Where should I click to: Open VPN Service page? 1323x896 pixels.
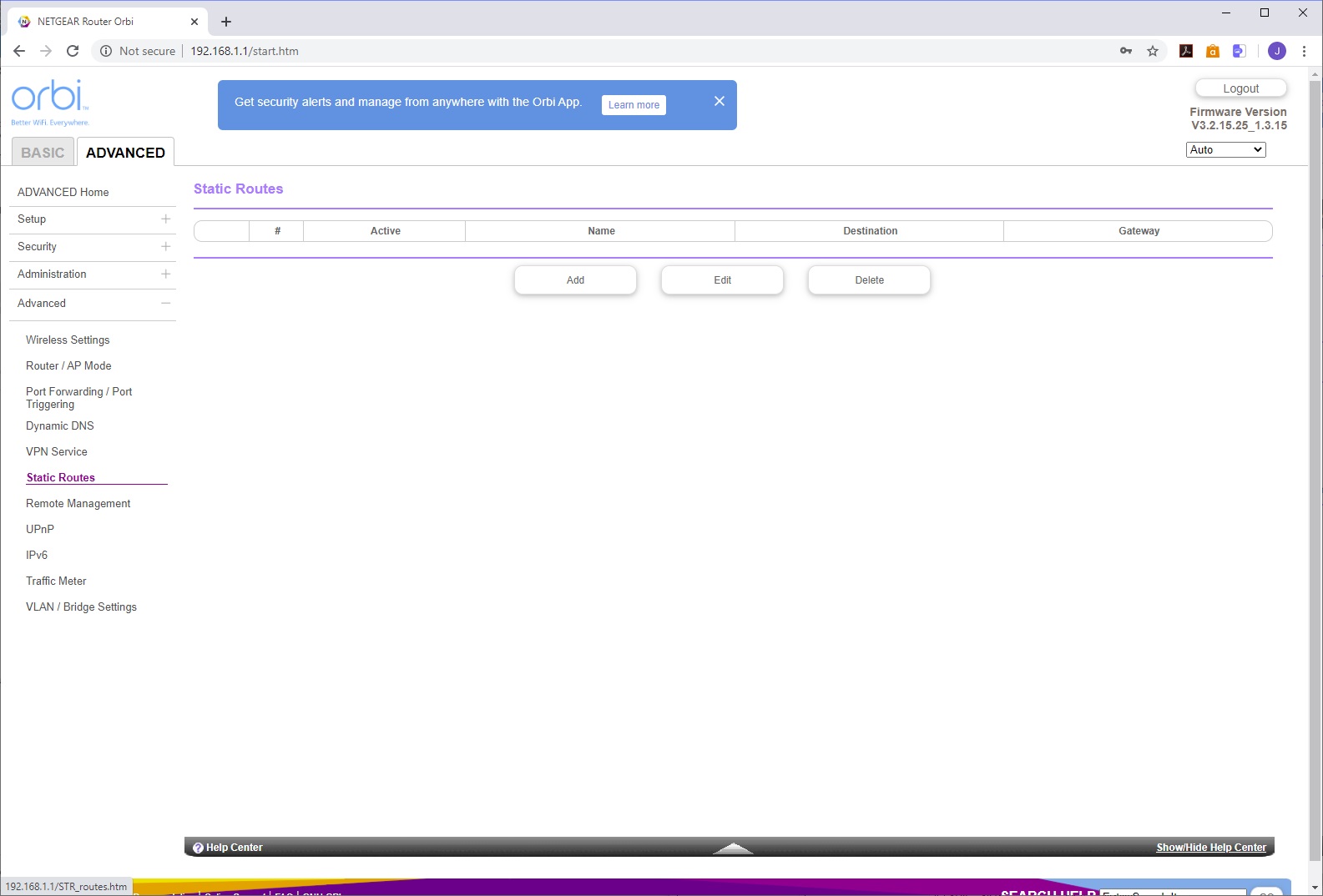(x=57, y=451)
